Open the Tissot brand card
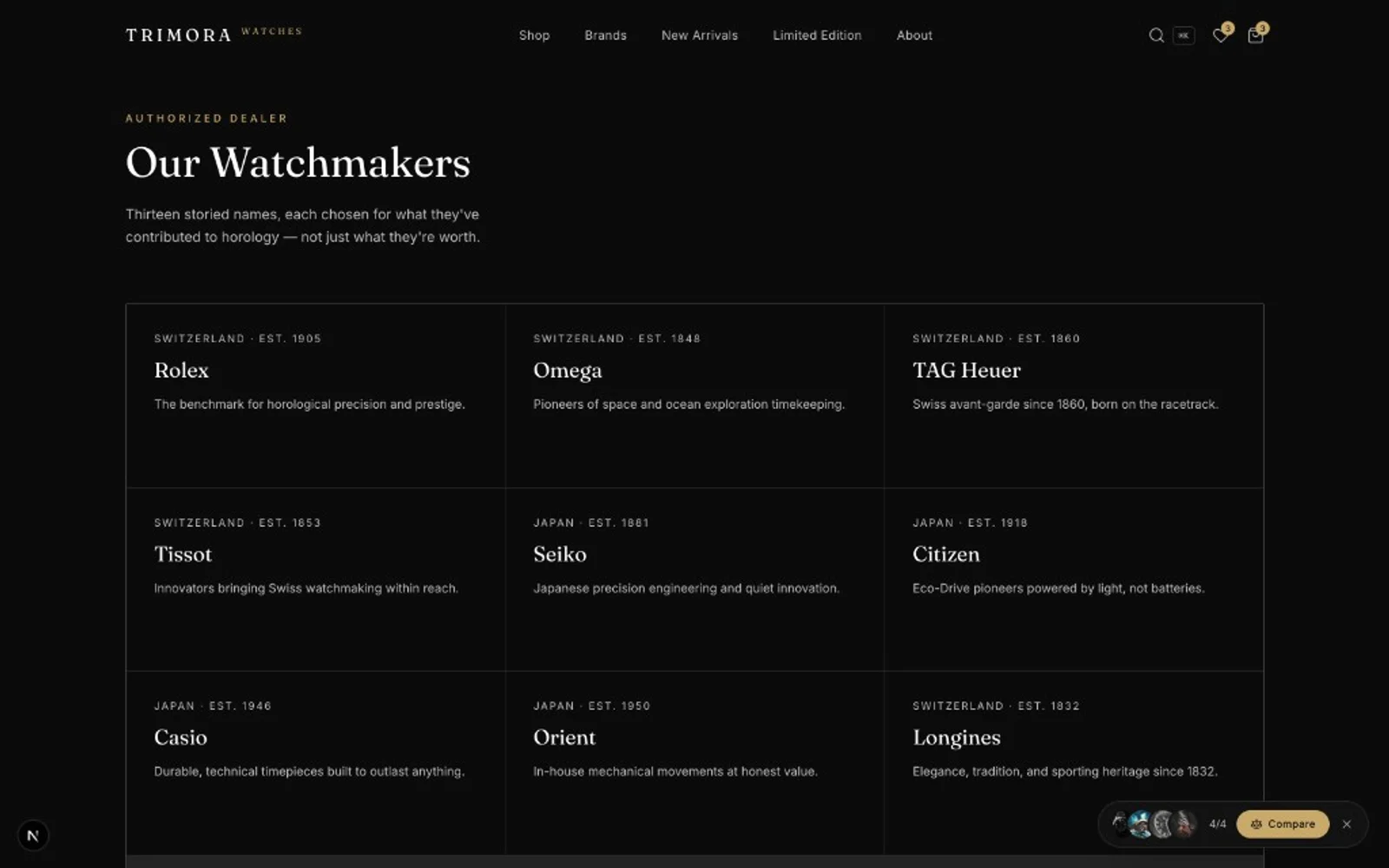The height and width of the screenshot is (868, 1389). point(316,580)
